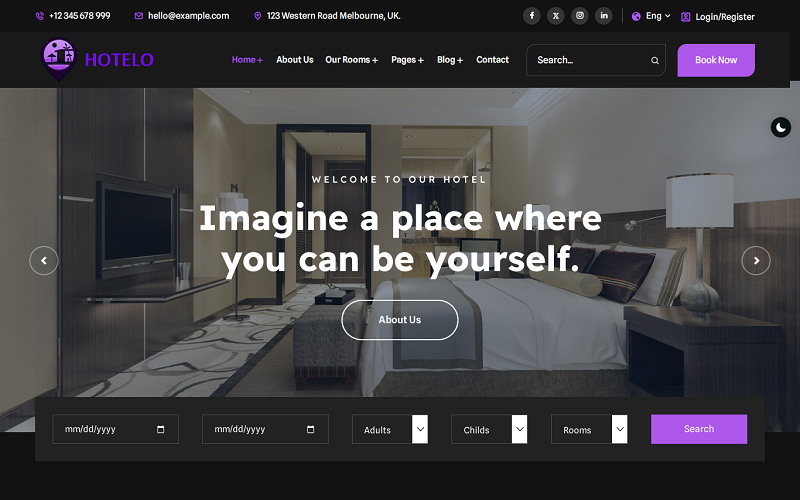Open the Our Rooms menu
This screenshot has height=500, width=800.
tap(351, 60)
